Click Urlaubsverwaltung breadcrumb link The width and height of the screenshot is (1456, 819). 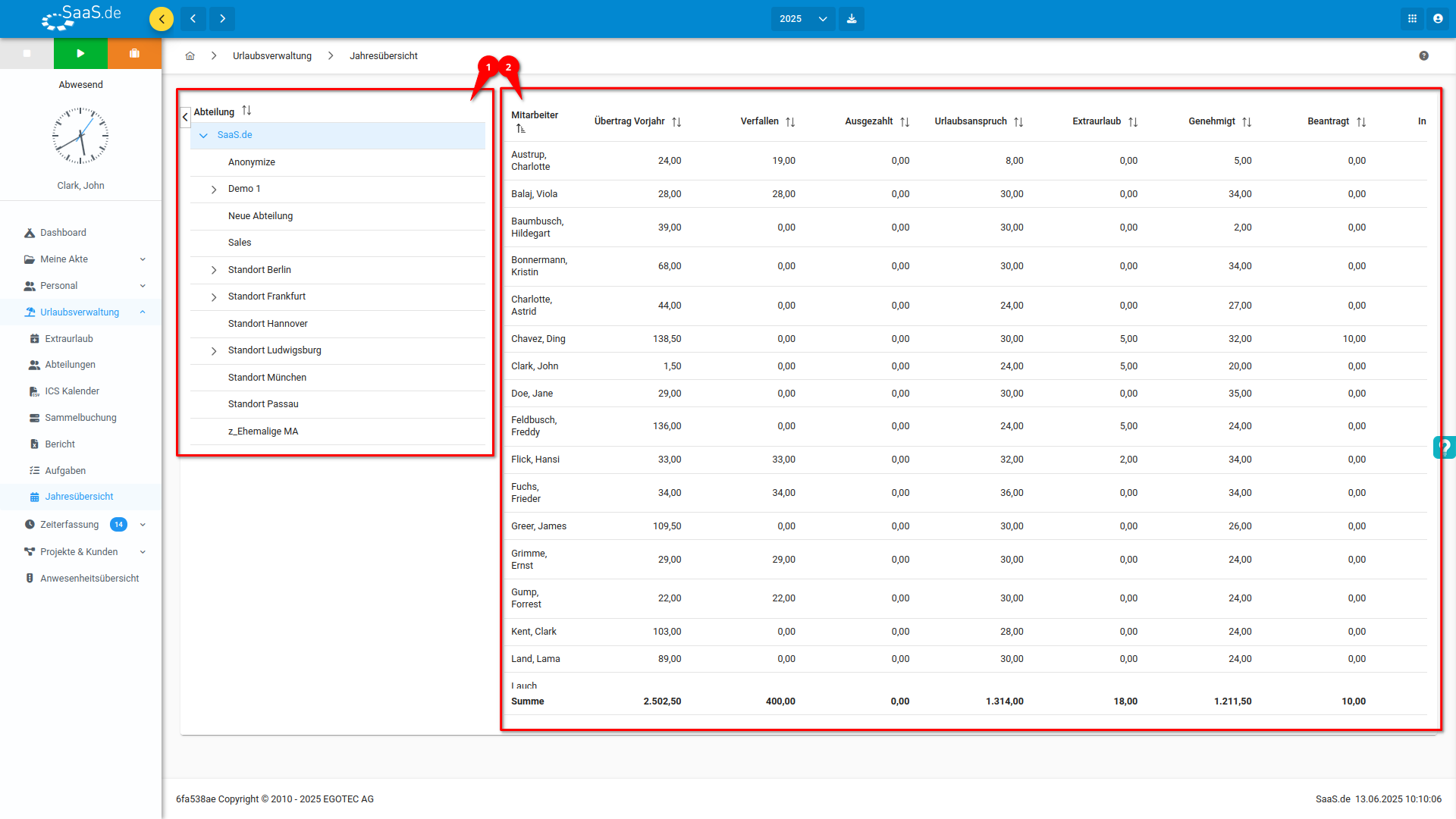(x=272, y=56)
